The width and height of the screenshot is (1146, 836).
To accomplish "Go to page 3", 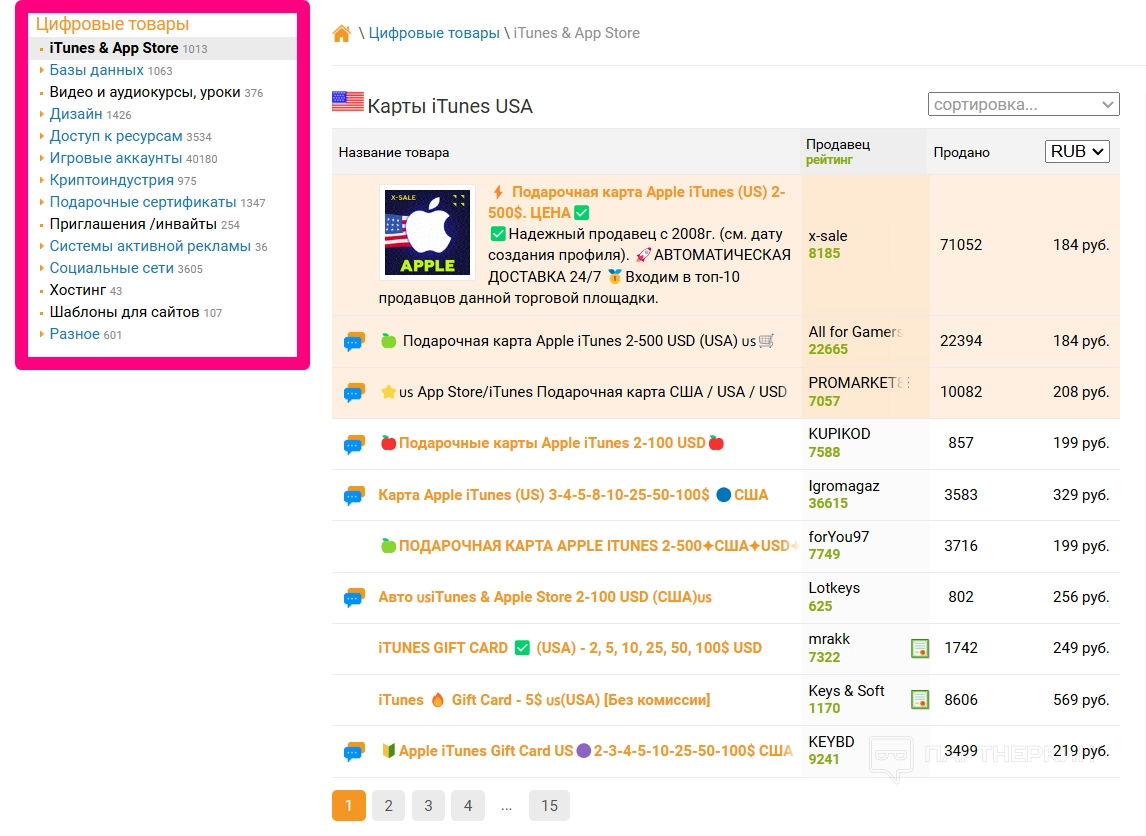I will [428, 805].
